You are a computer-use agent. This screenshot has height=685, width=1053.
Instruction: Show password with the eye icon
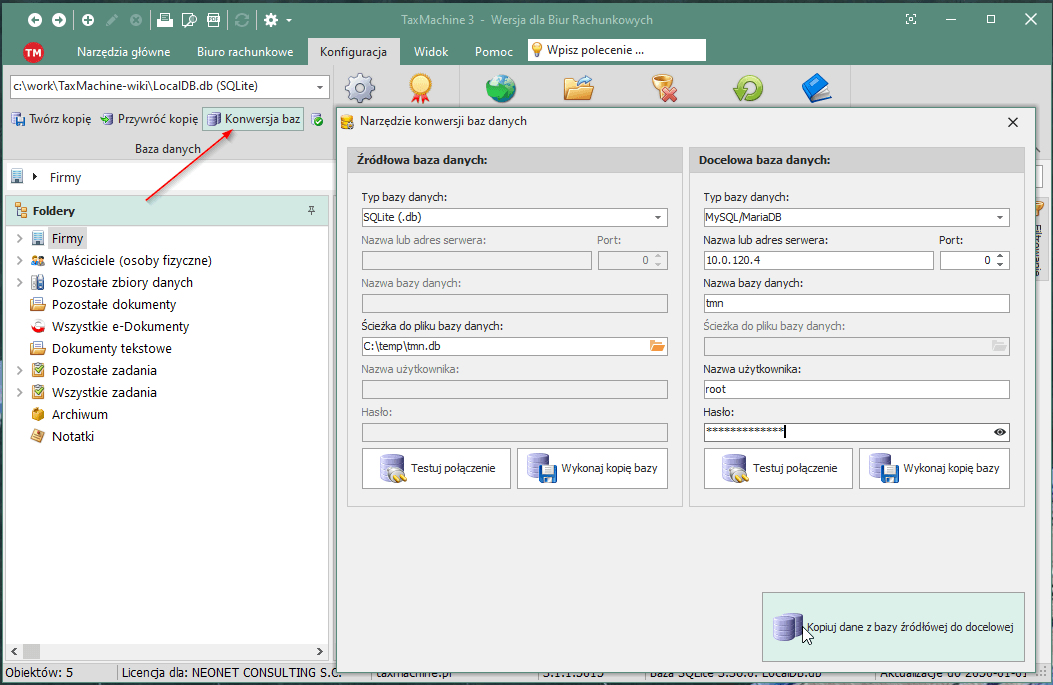[x=999, y=432]
